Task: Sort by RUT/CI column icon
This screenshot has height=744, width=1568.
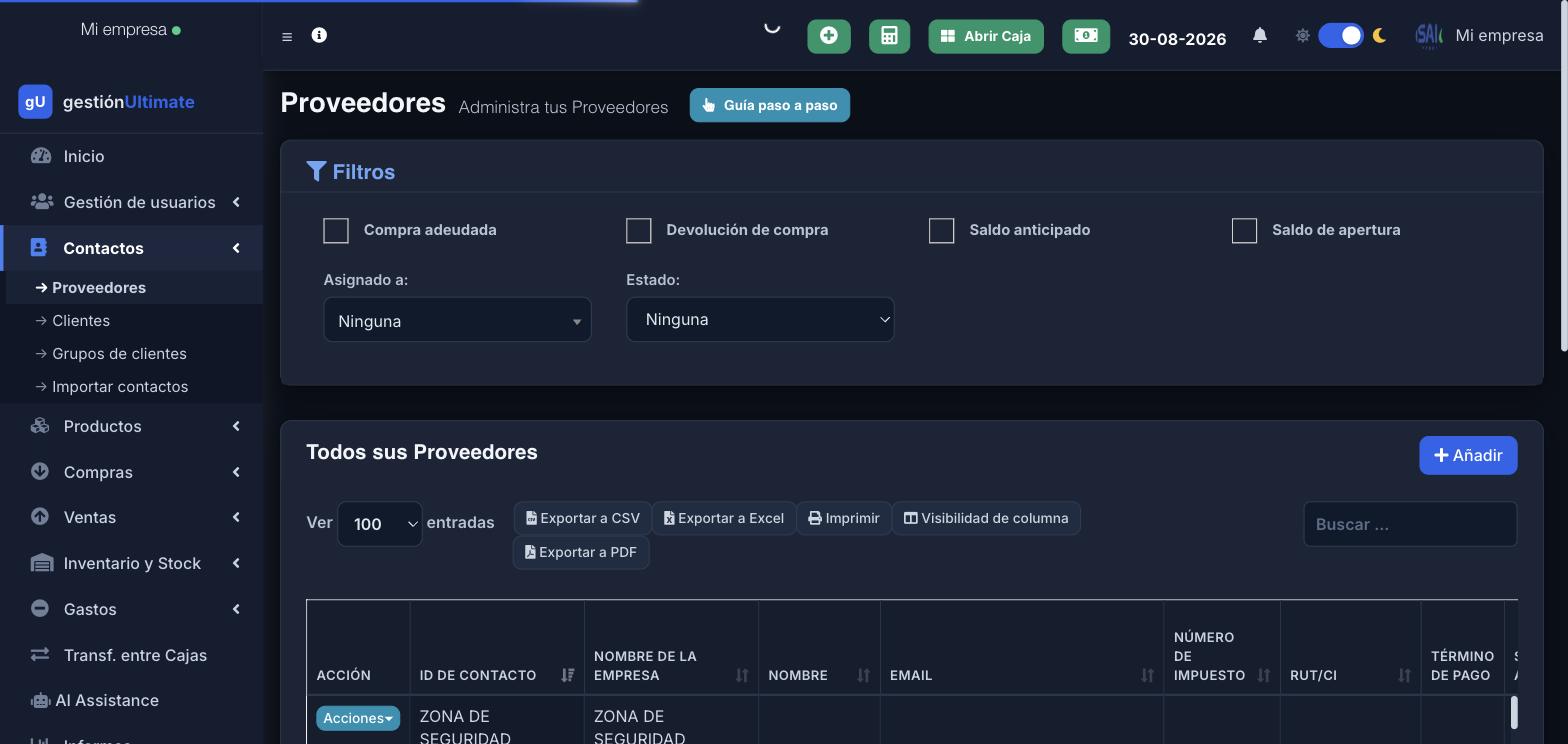Action: [x=1404, y=675]
